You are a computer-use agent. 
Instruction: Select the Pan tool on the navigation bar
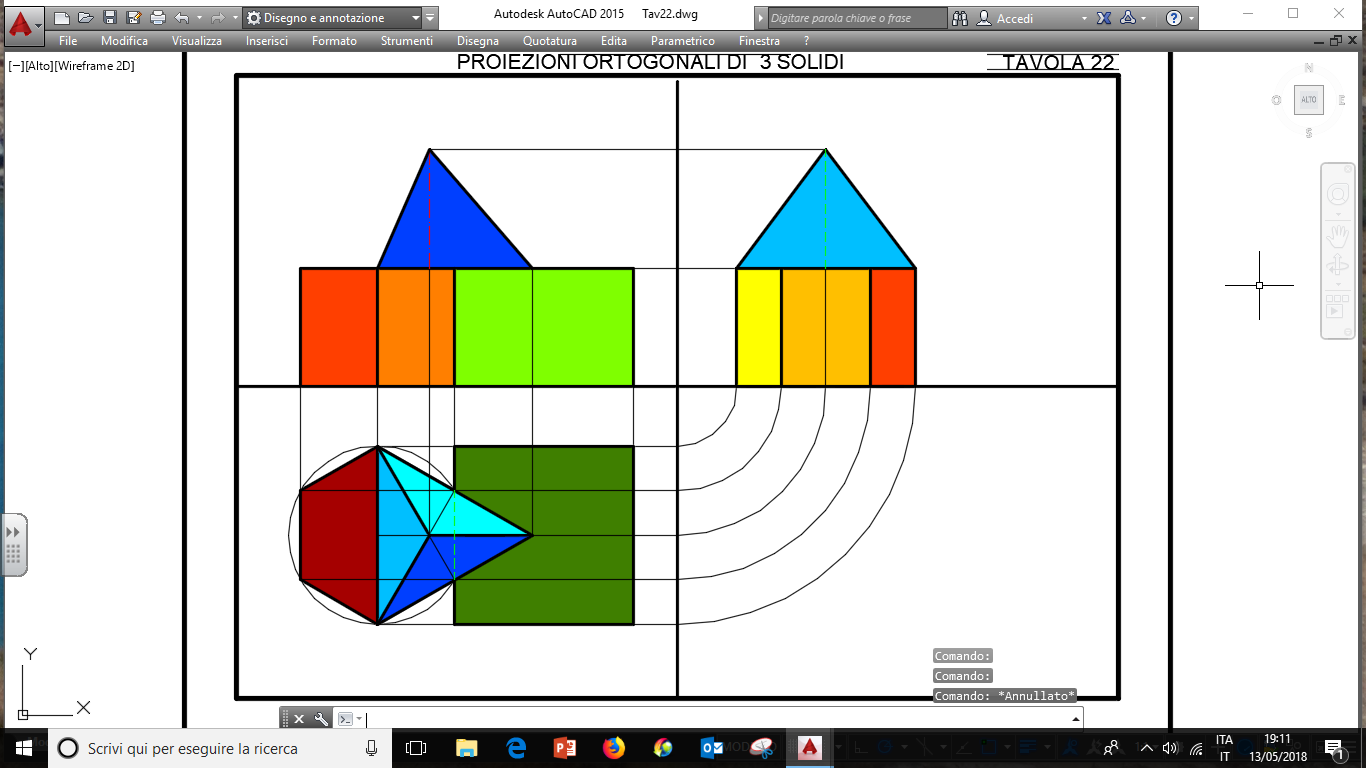[x=1338, y=237]
